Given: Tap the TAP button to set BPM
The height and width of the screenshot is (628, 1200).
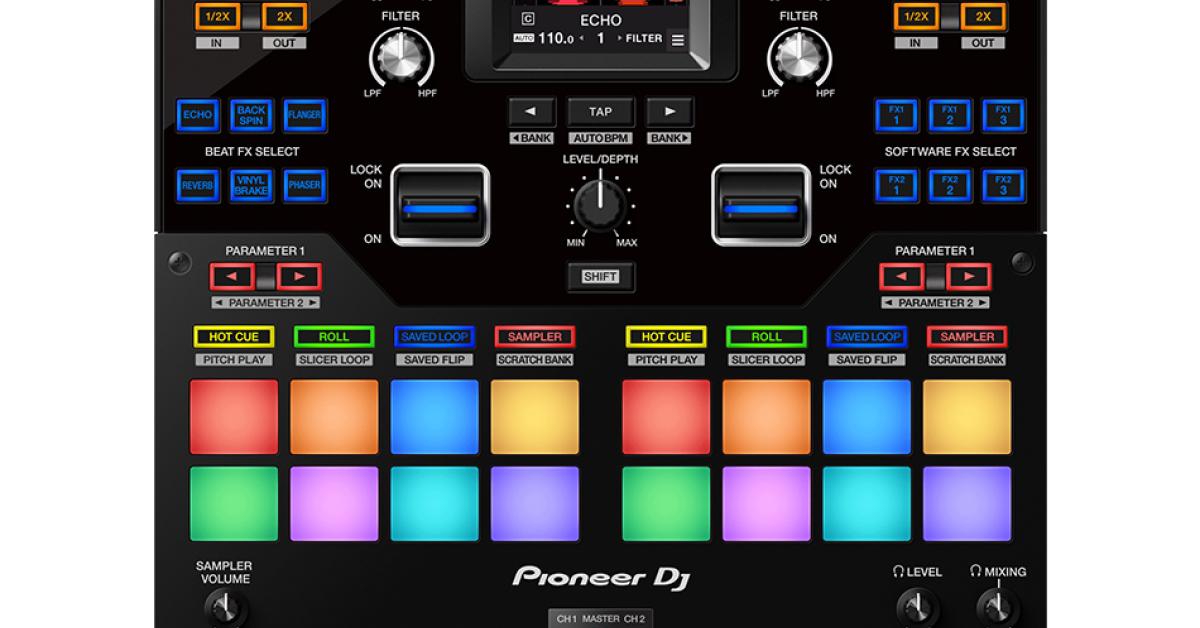Looking at the screenshot, I should (x=600, y=111).
